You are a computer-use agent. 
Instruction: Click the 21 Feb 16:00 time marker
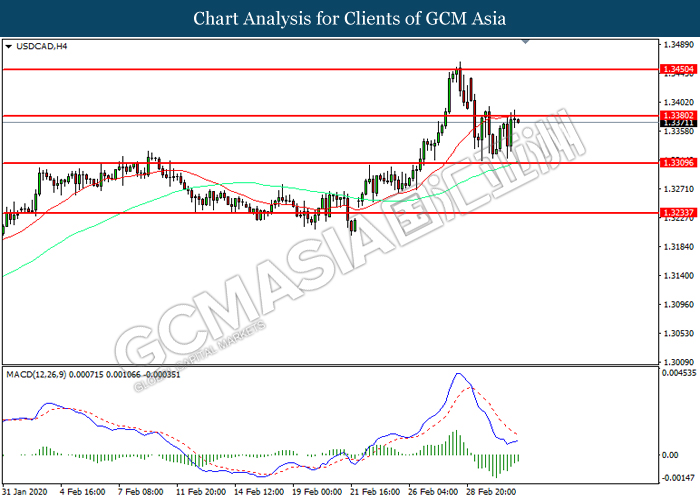[375, 492]
